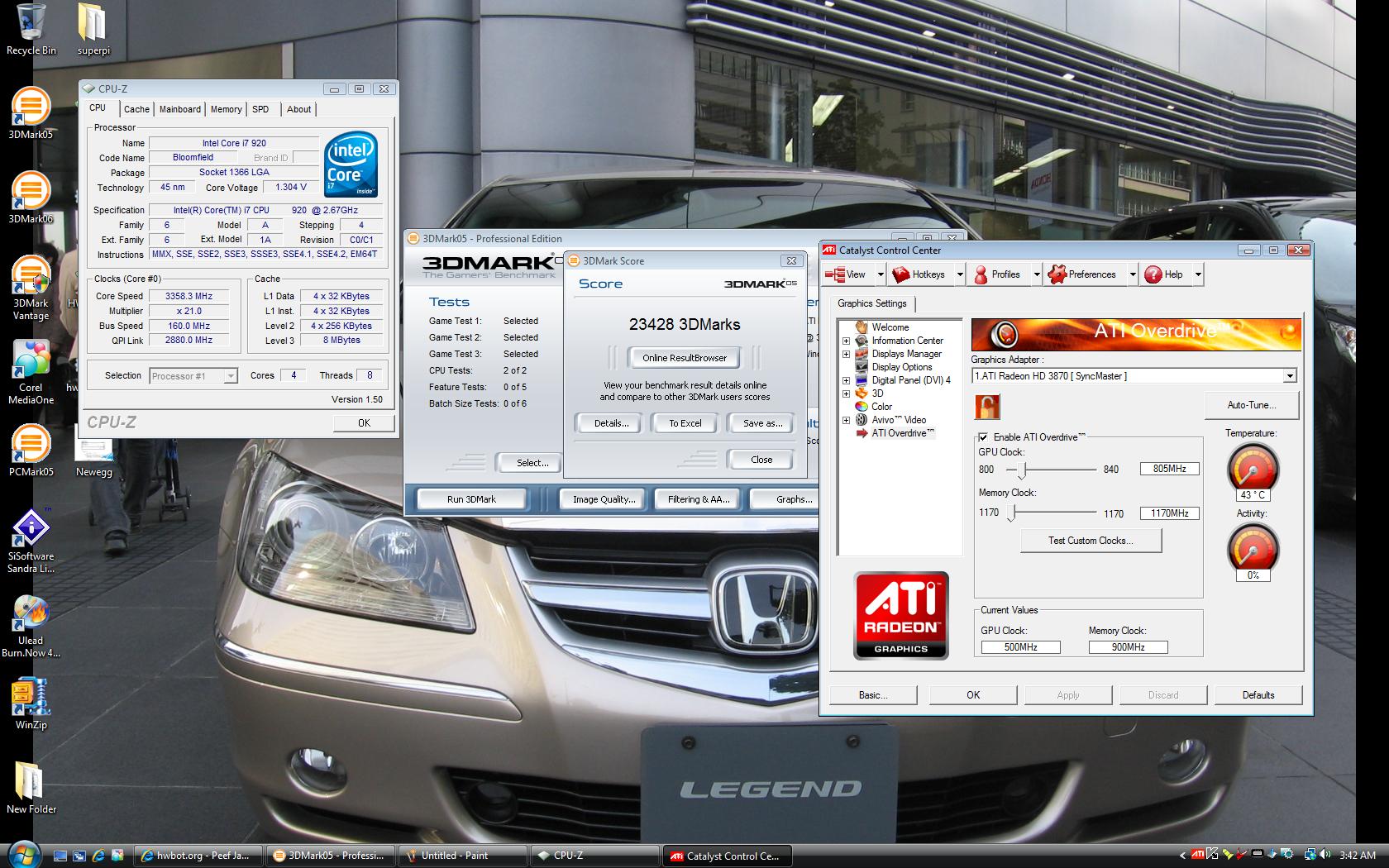Screen dimensions: 1389x868
Task: Switch to hwbot.org taskbar button
Action: [x=198, y=856]
